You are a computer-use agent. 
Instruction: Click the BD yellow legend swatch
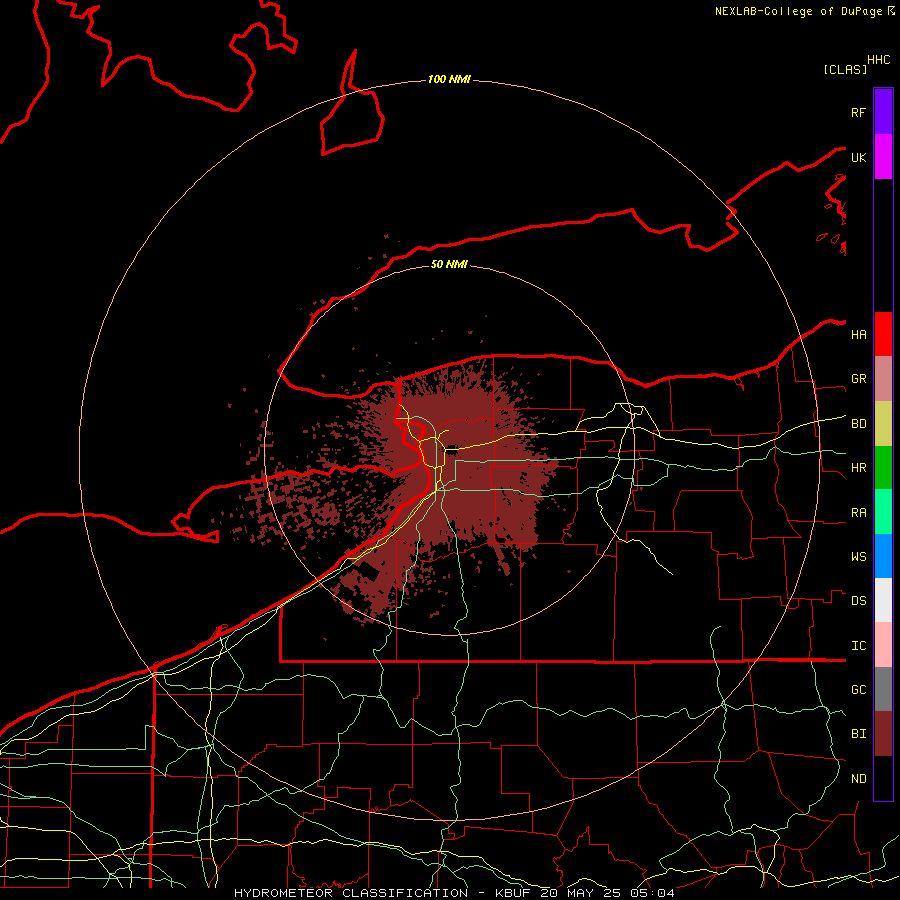[x=883, y=424]
